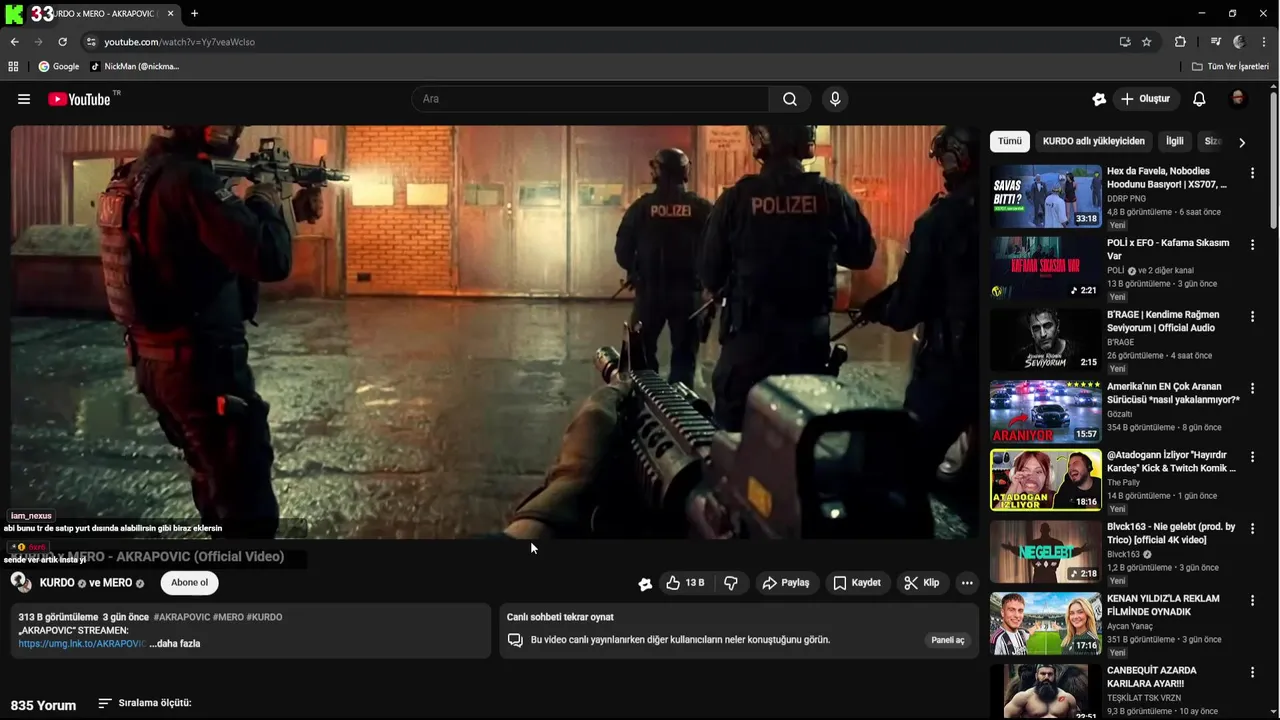Open the YouTube guide hamburger menu

[x=24, y=99]
